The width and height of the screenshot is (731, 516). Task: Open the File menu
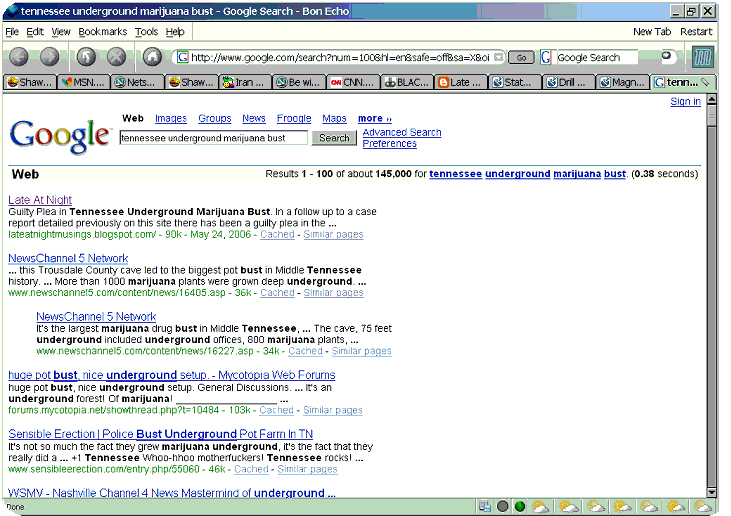tap(12, 32)
